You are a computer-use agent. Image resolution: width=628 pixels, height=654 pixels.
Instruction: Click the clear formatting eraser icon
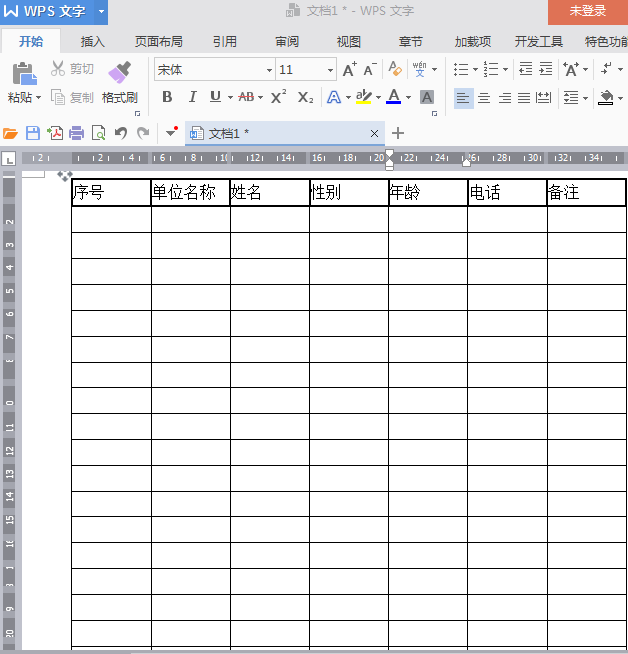(395, 70)
